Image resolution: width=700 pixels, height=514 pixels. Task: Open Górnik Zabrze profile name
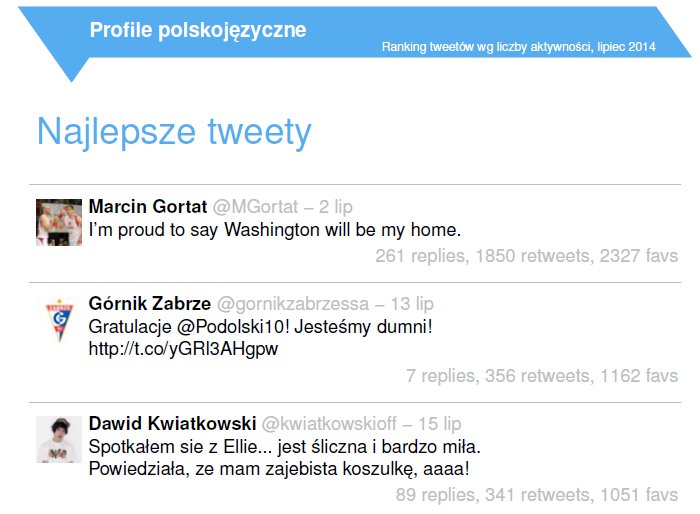150,303
